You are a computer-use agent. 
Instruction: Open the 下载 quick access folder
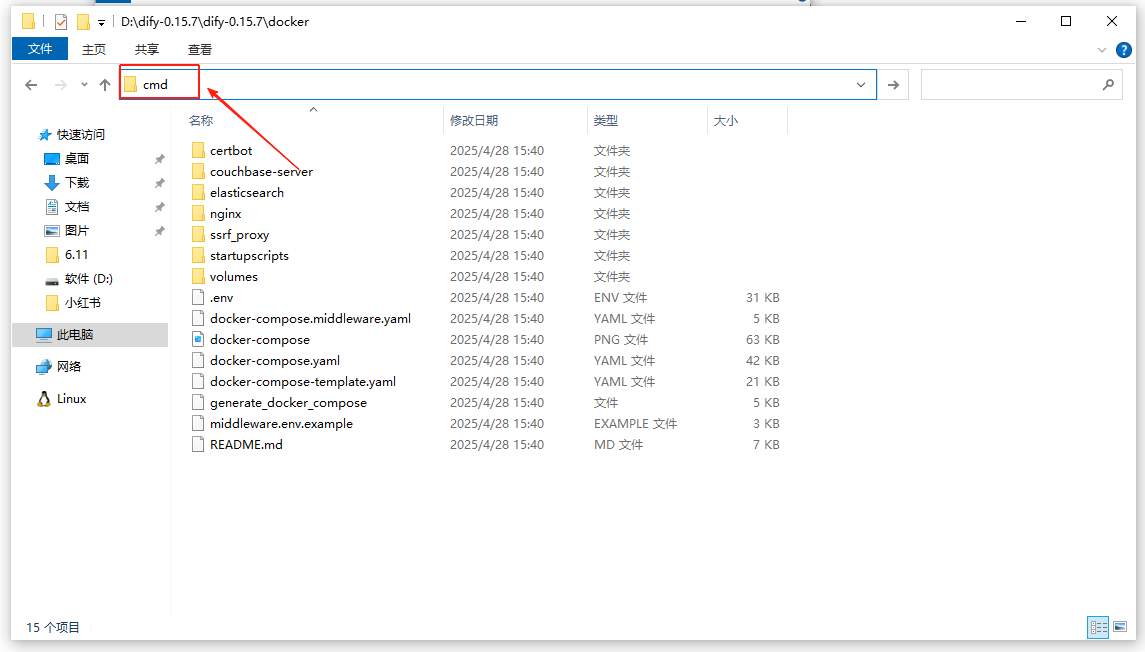tap(77, 183)
